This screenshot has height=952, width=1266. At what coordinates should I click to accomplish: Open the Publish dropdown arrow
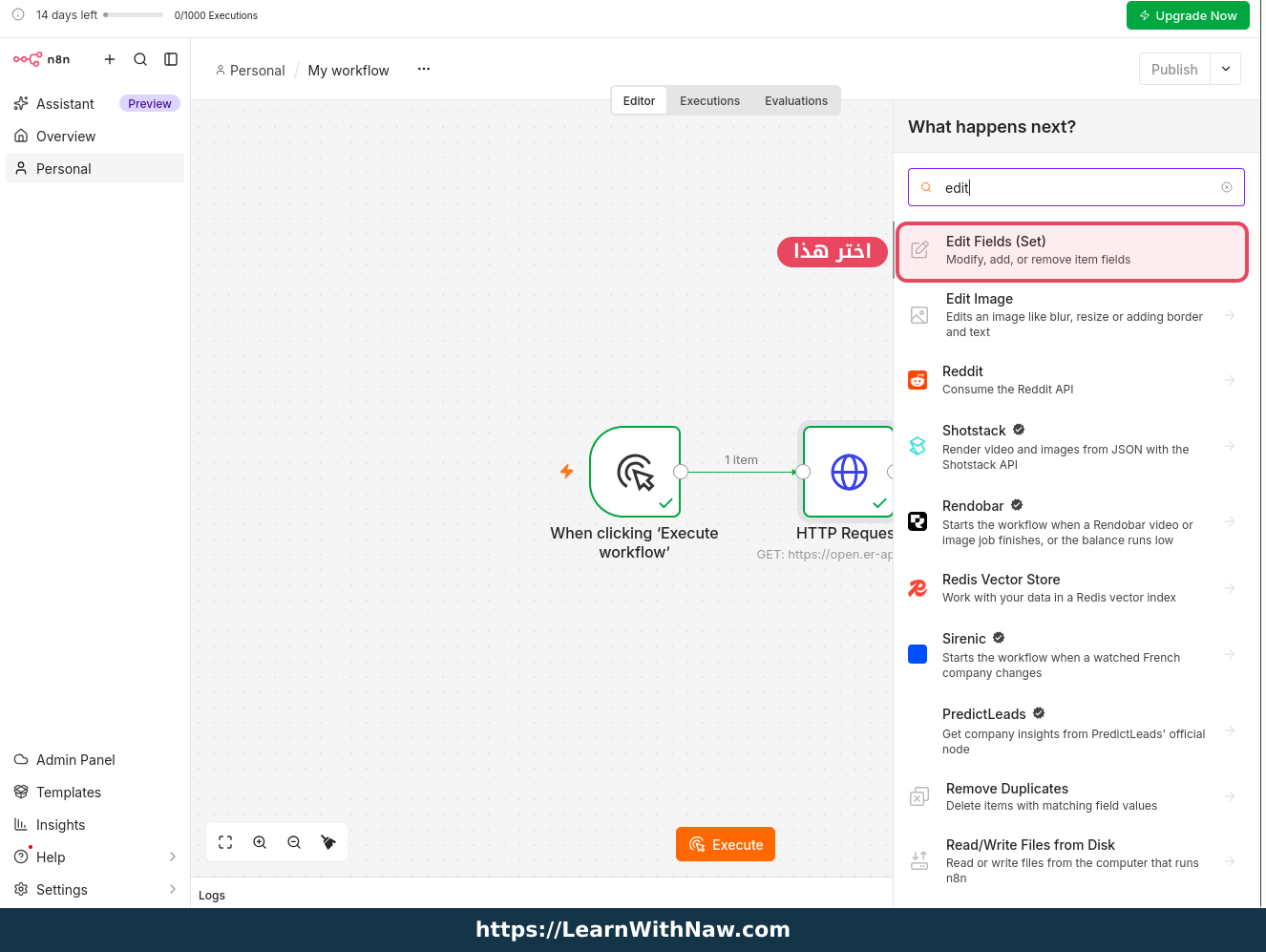click(x=1226, y=69)
